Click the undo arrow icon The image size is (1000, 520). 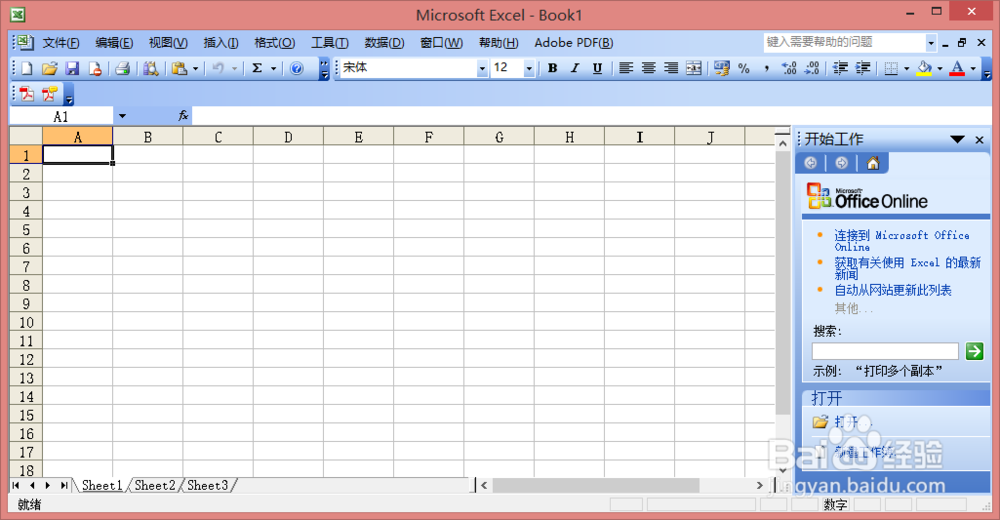[x=218, y=68]
